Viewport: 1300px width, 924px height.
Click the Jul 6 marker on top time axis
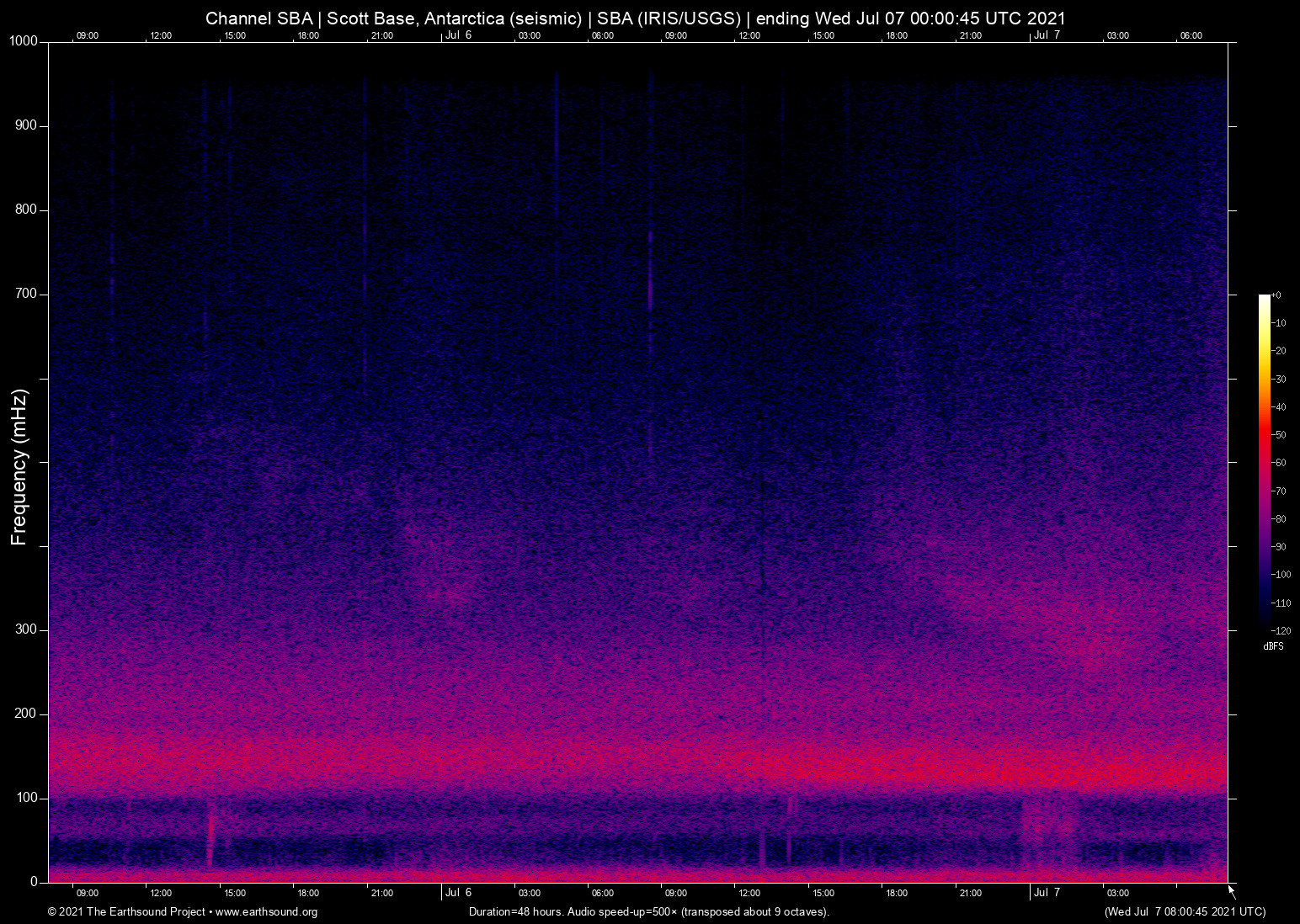click(458, 35)
